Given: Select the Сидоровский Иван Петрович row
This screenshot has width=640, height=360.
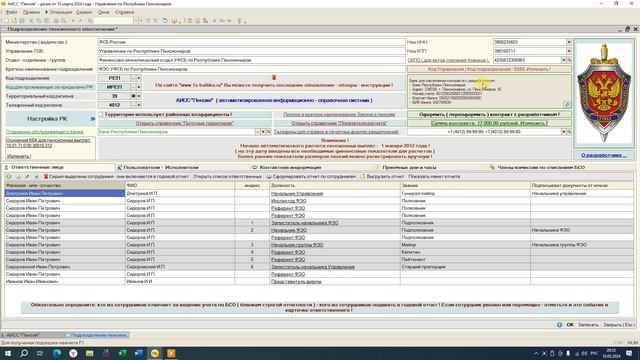Looking at the screenshot, I should [x=319, y=267].
